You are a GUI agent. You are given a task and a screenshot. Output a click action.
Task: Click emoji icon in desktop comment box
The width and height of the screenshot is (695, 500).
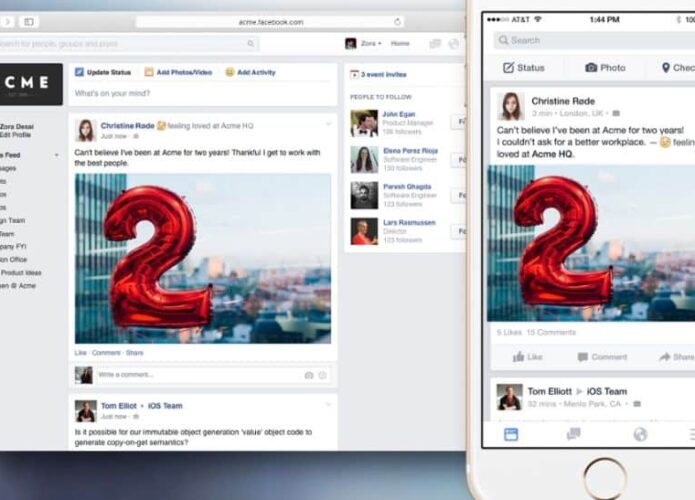(323, 375)
